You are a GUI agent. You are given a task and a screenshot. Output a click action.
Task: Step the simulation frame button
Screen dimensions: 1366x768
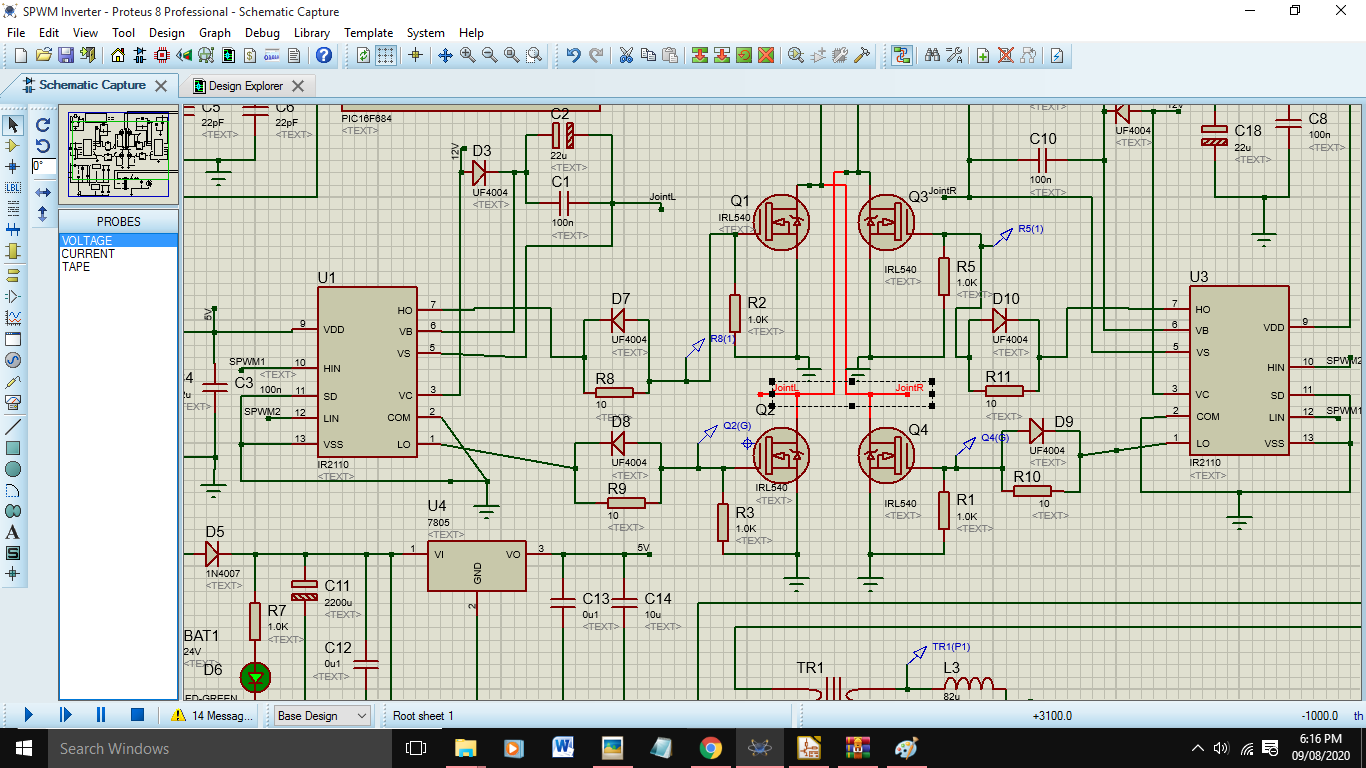pos(65,715)
